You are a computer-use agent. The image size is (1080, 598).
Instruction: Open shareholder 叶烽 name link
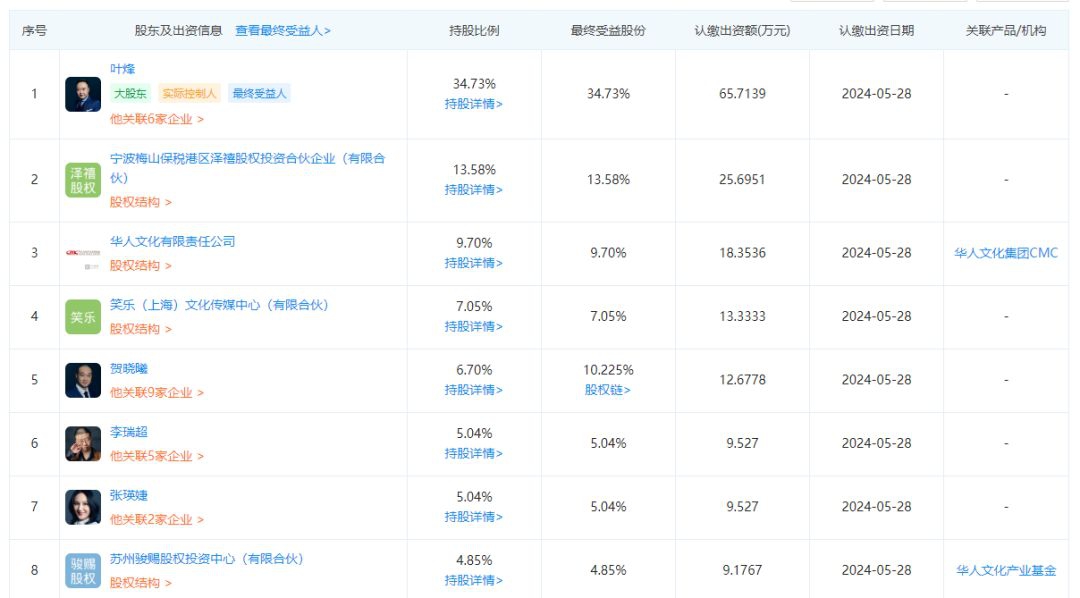[123, 69]
